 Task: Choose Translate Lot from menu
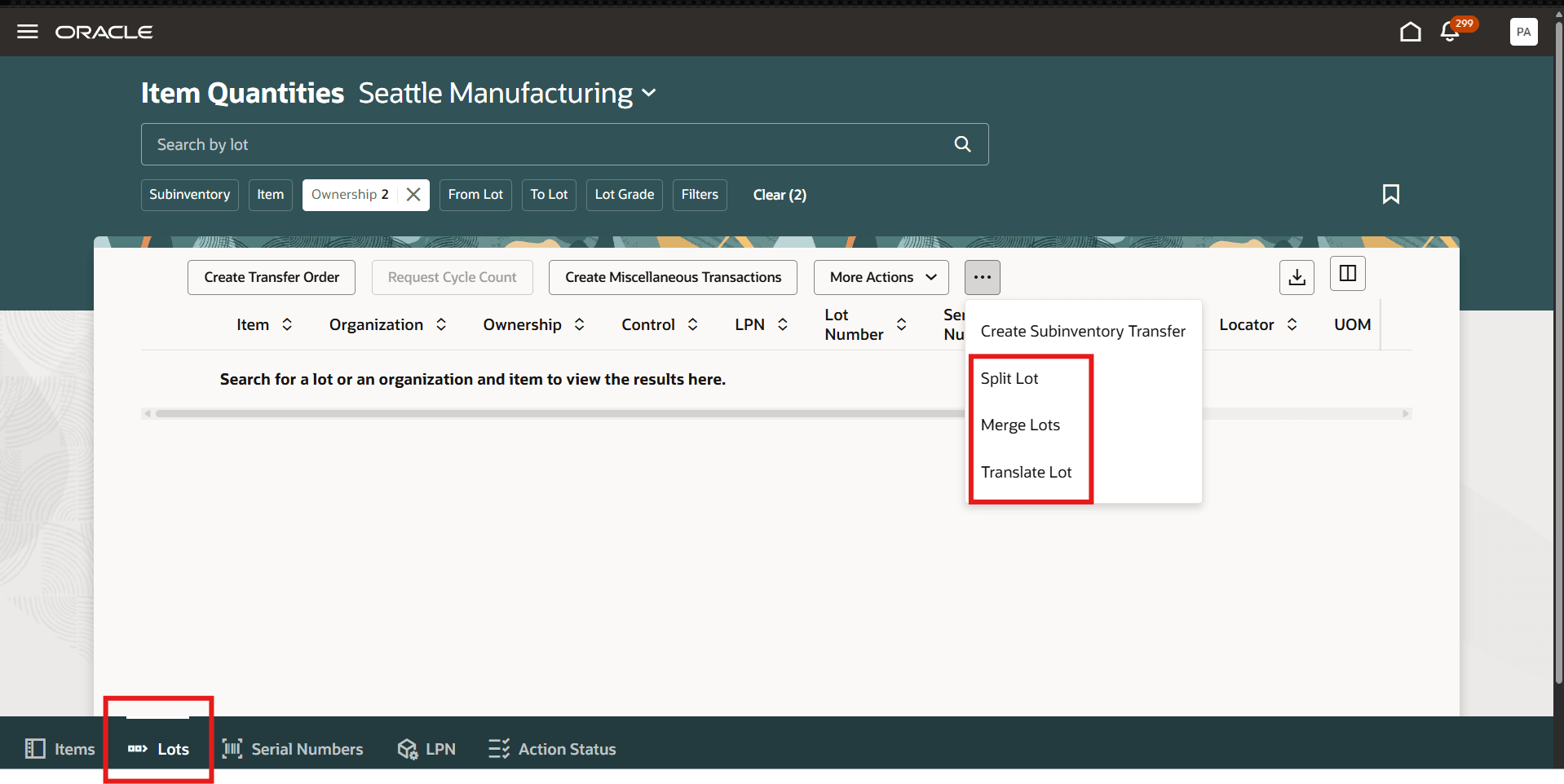(x=1083, y=472)
